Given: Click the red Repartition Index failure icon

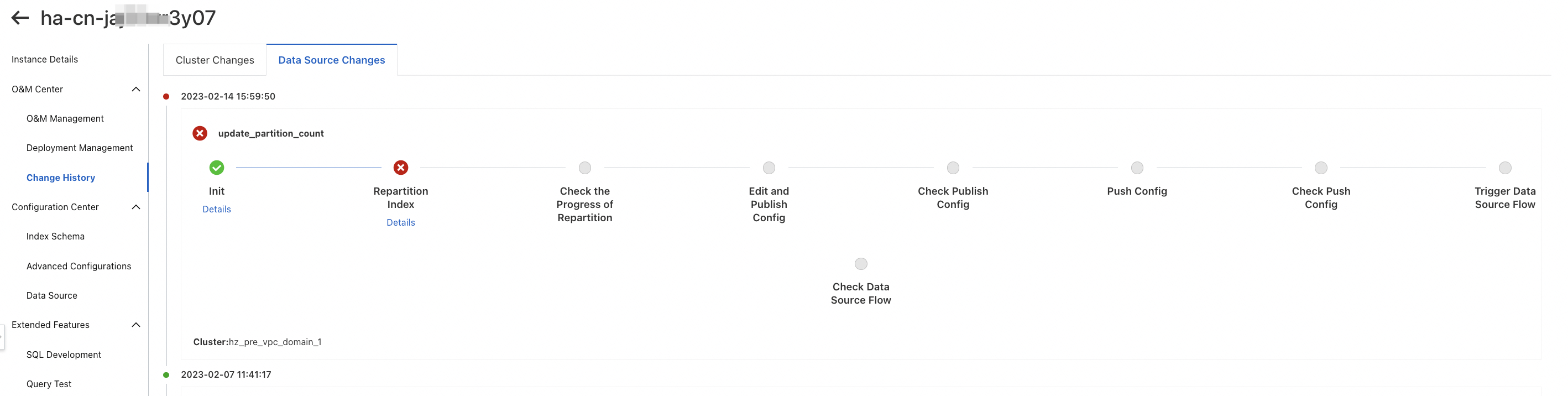Looking at the screenshot, I should (x=400, y=168).
